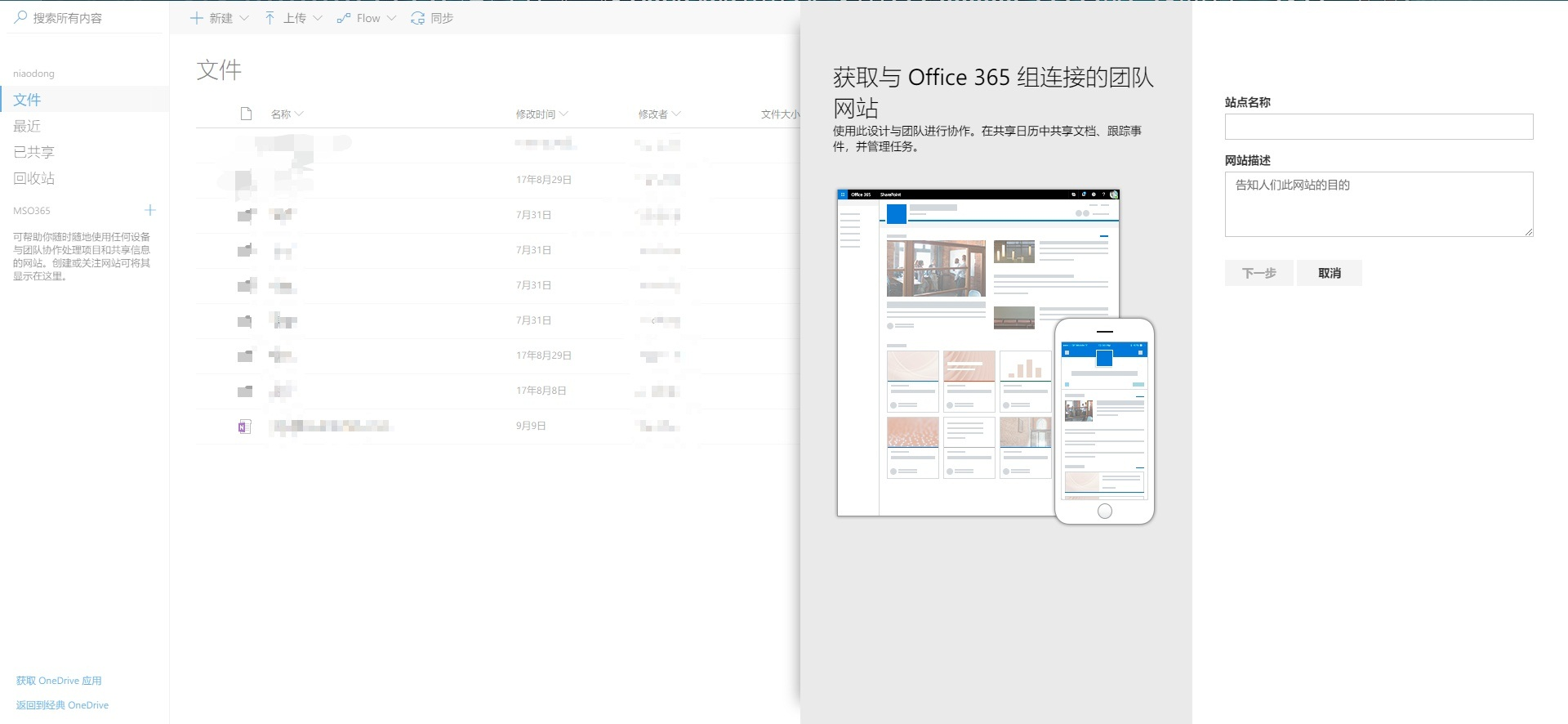This screenshot has height=724, width=1568.
Task: Click the MSO365 section label
Action: click(32, 211)
